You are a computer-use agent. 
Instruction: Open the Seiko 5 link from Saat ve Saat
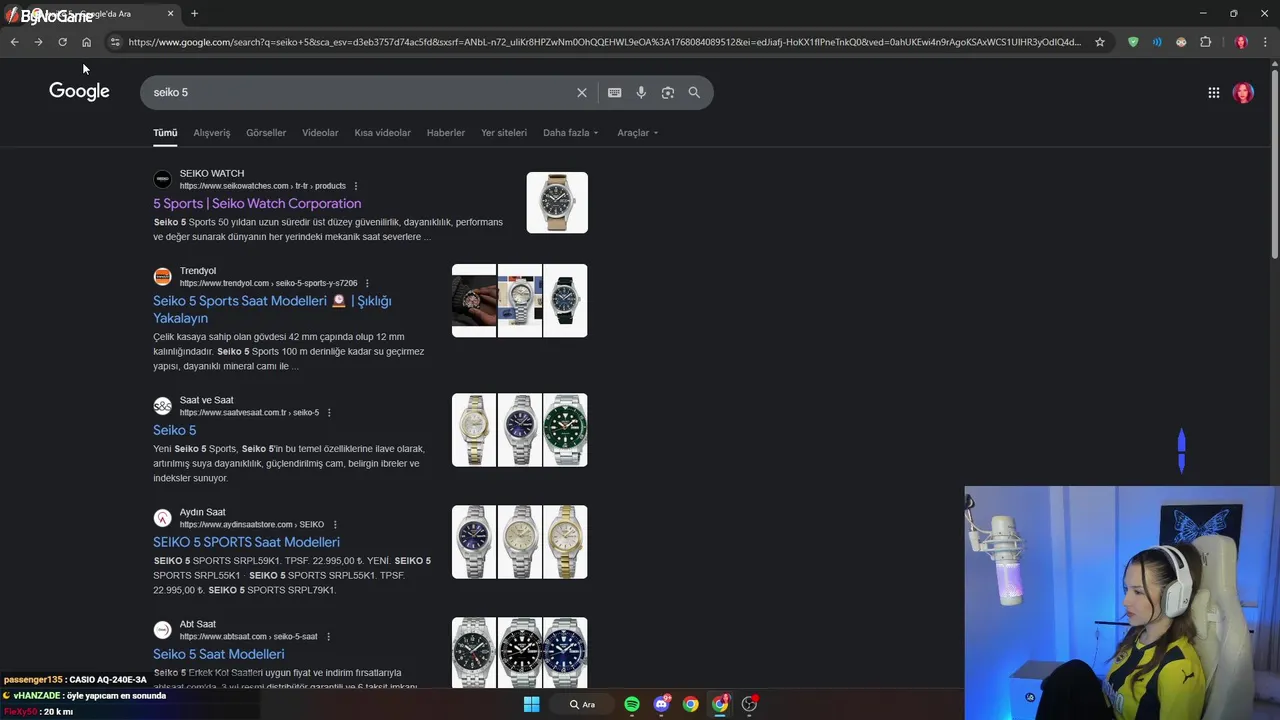pyautogui.click(x=174, y=430)
